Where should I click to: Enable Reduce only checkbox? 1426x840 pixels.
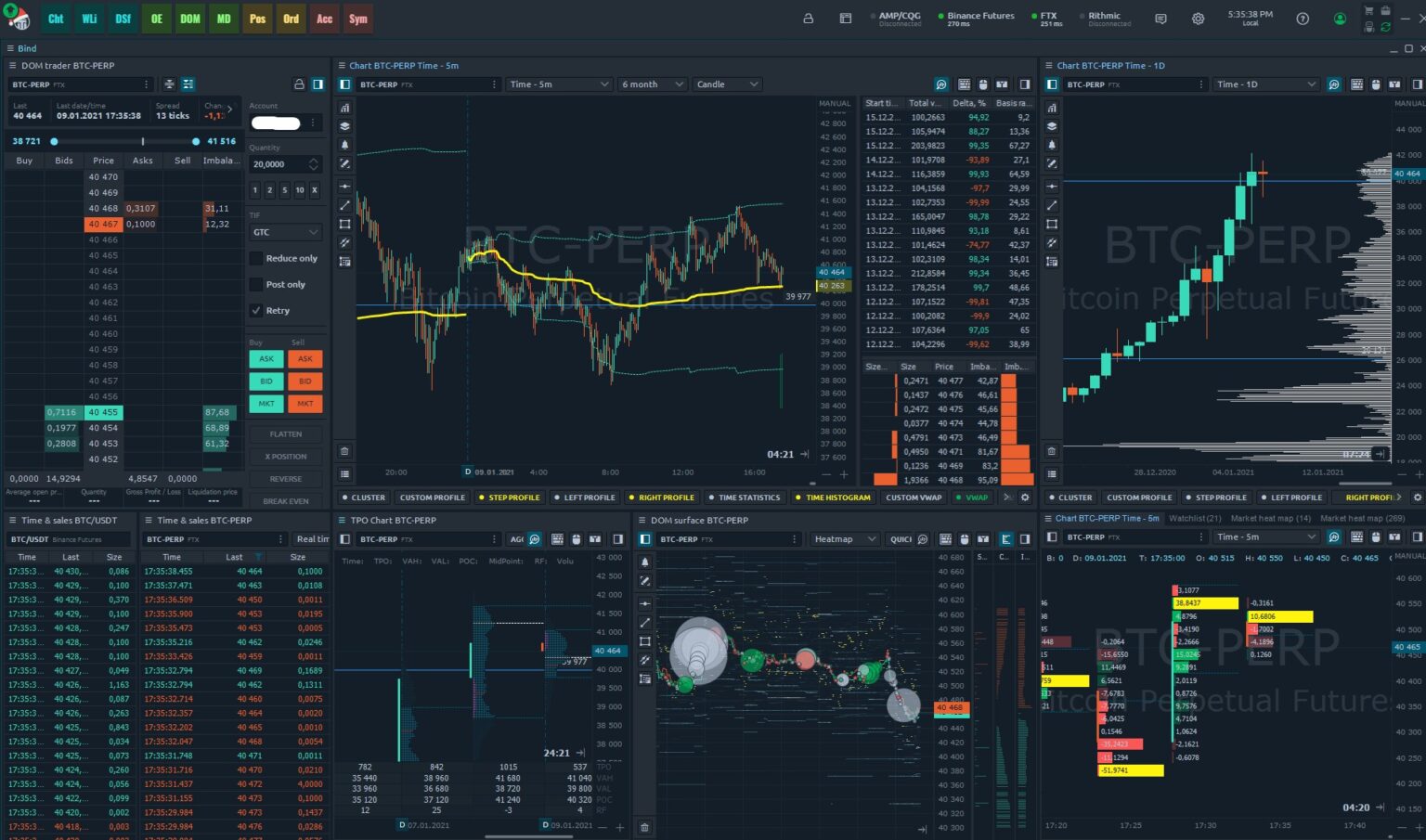[257, 258]
